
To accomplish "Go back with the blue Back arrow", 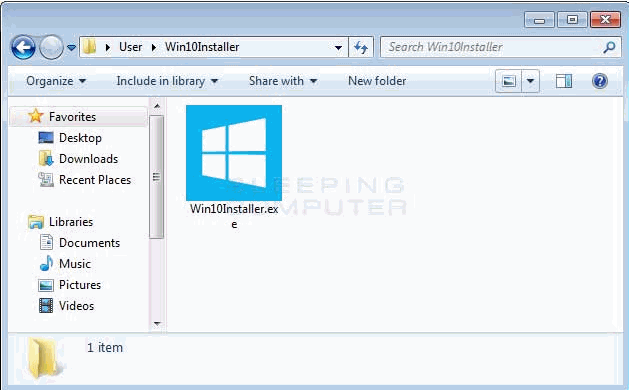I will click(x=23, y=47).
